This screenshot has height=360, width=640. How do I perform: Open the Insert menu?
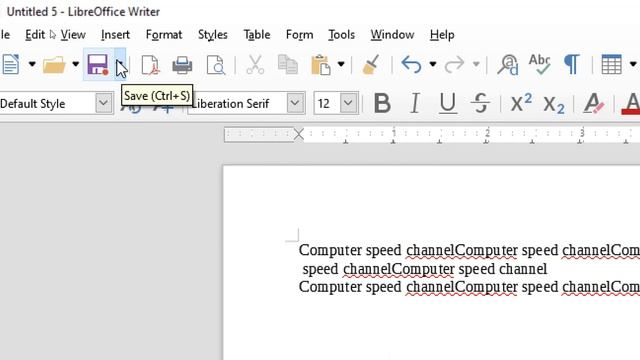click(x=116, y=35)
